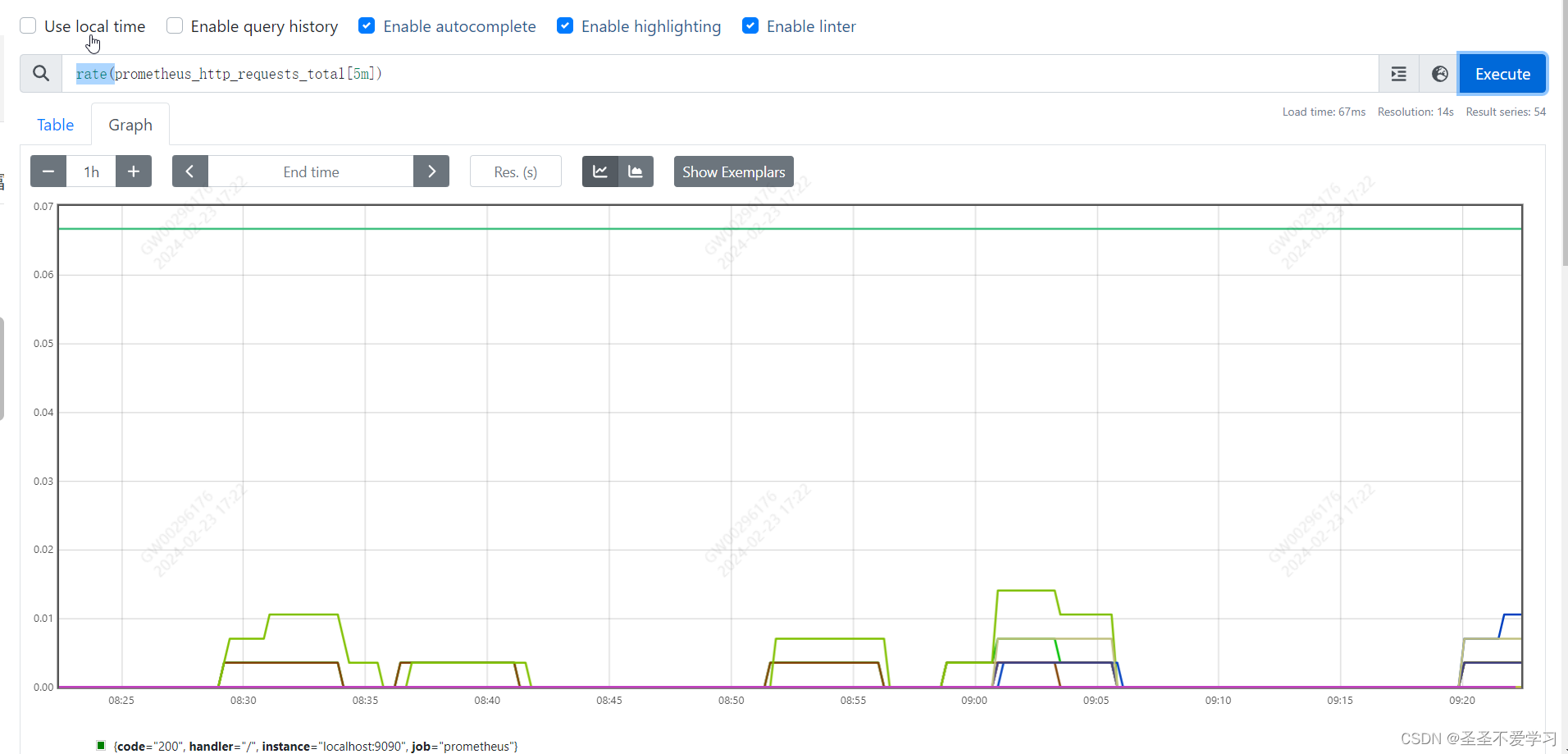Run the query with the Execute button

pos(1502,74)
